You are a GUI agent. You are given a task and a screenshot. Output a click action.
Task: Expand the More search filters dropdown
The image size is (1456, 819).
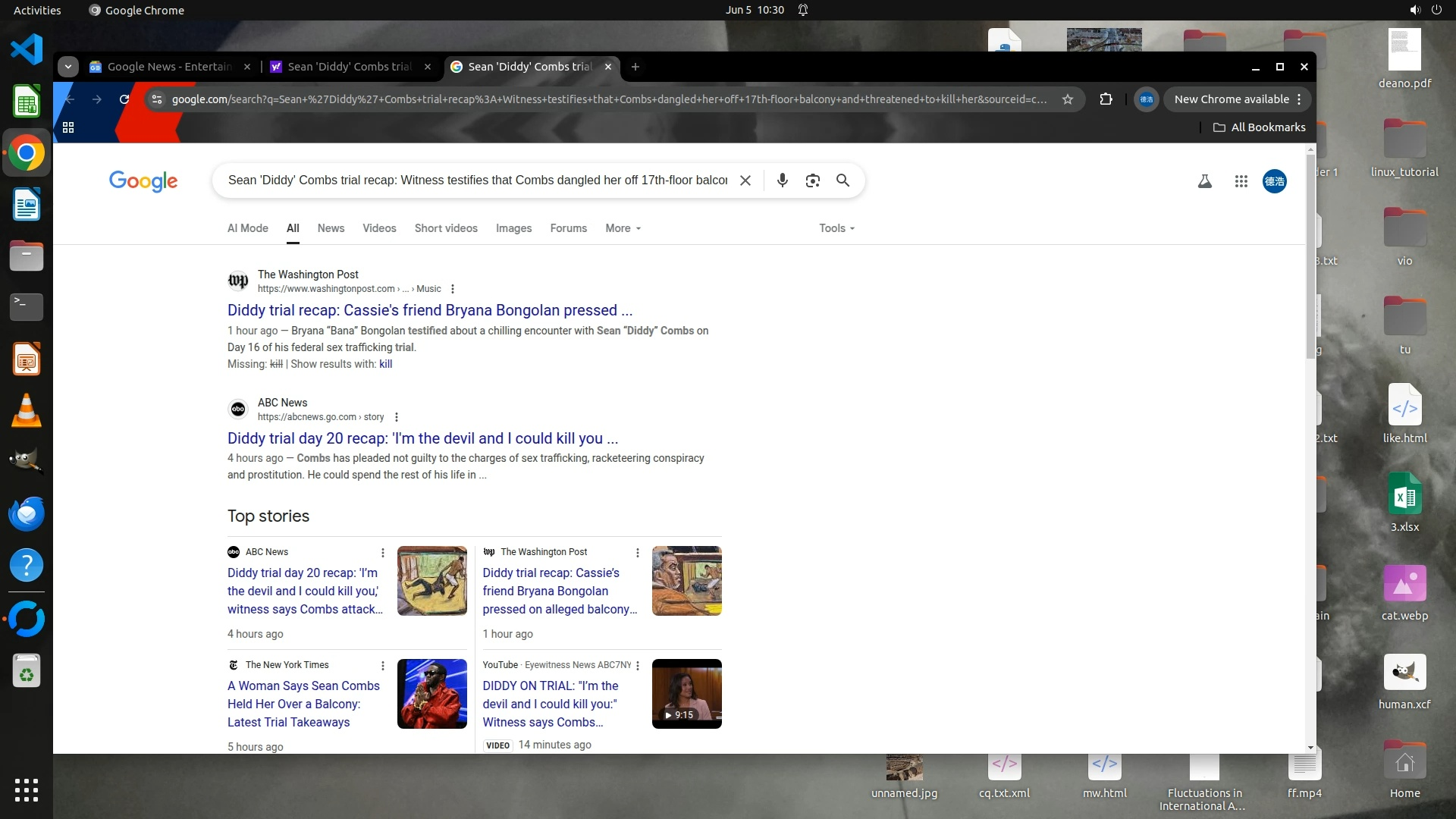point(623,228)
